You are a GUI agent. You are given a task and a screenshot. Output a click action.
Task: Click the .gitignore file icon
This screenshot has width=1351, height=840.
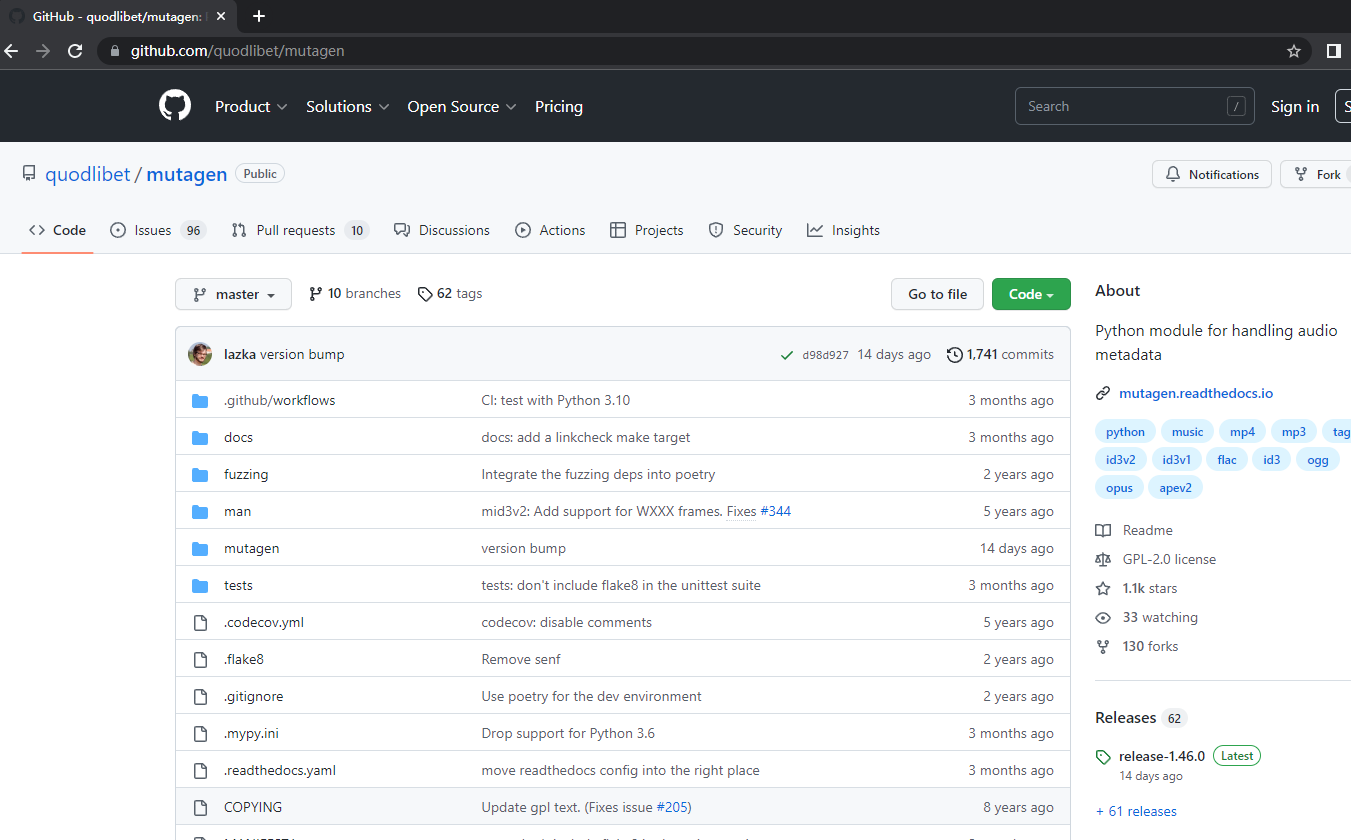pos(200,697)
